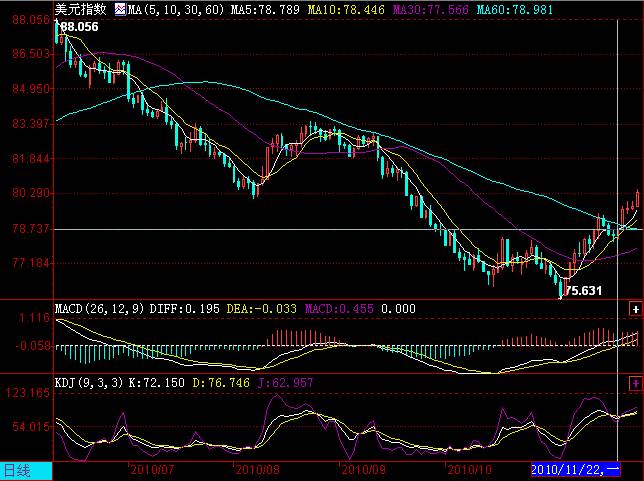Click the 2010/07 date axis label
644x481 pixels.
tap(152, 469)
